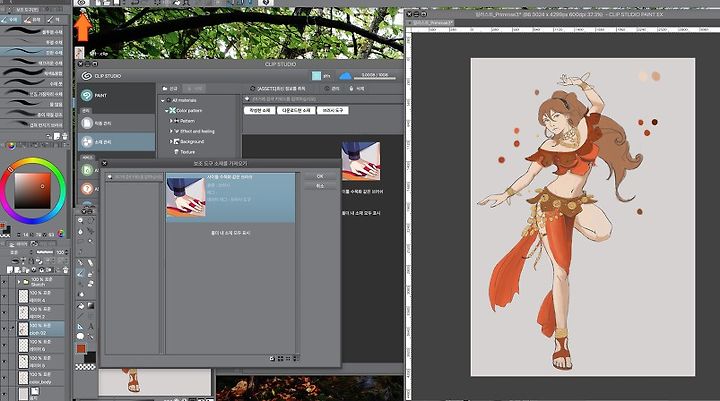Hide the cloth 02 layer
The height and width of the screenshot is (401, 720).
coord(4,329)
